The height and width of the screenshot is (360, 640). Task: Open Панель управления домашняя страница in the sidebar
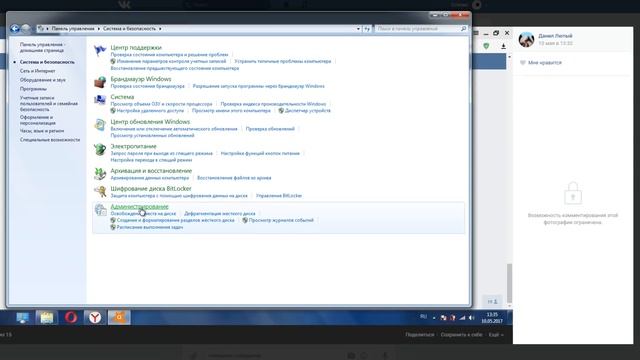pos(42,47)
